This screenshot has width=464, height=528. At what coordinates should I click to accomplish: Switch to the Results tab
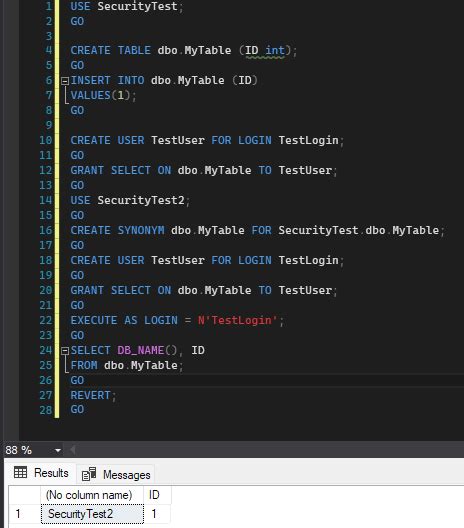coord(41,473)
